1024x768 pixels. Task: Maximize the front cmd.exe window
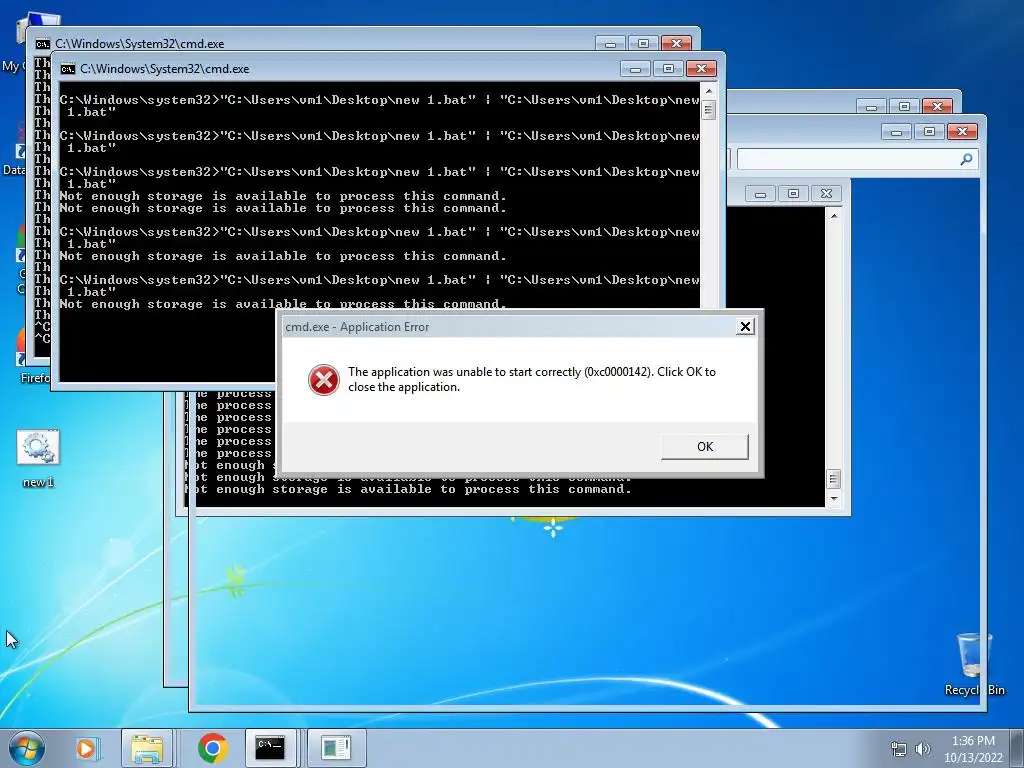coord(668,69)
